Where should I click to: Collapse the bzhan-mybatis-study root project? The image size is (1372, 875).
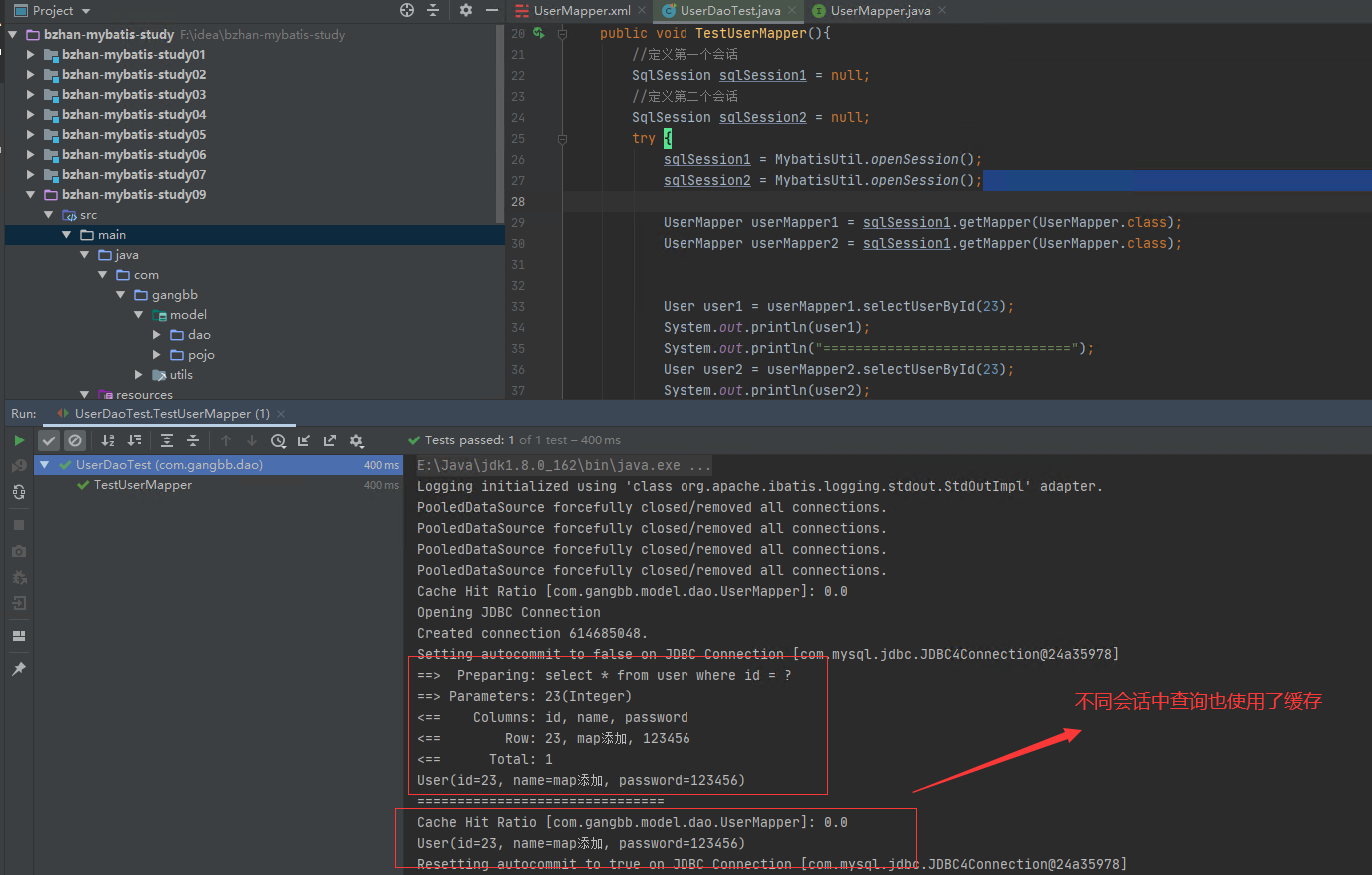coord(12,34)
